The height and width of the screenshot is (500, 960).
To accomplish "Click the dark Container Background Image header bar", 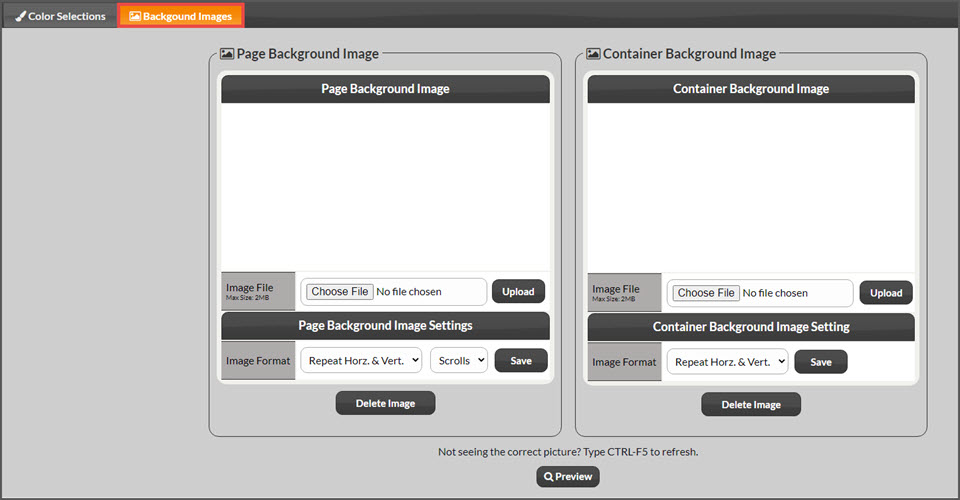I will (751, 89).
